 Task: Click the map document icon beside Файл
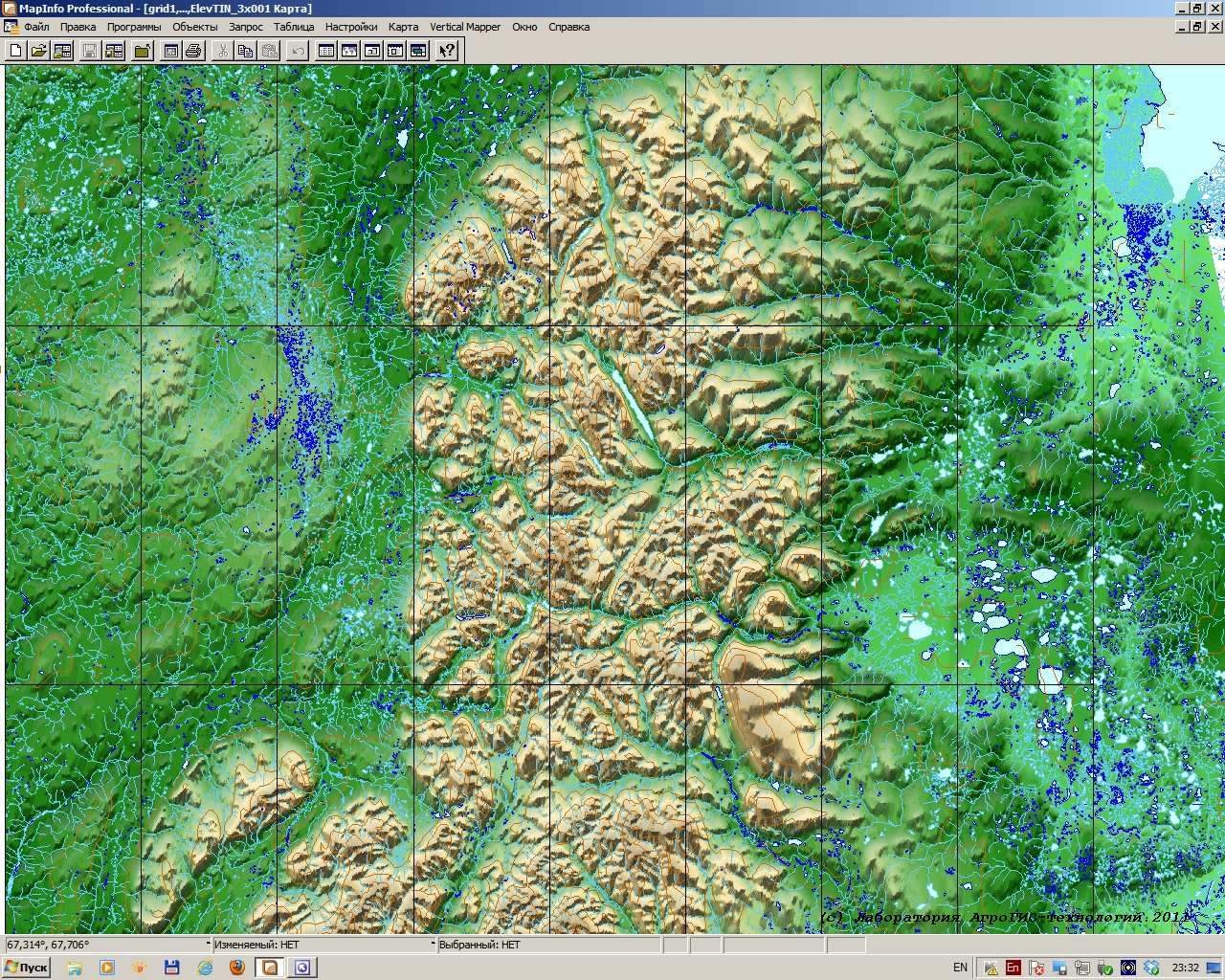pyautogui.click(x=11, y=27)
